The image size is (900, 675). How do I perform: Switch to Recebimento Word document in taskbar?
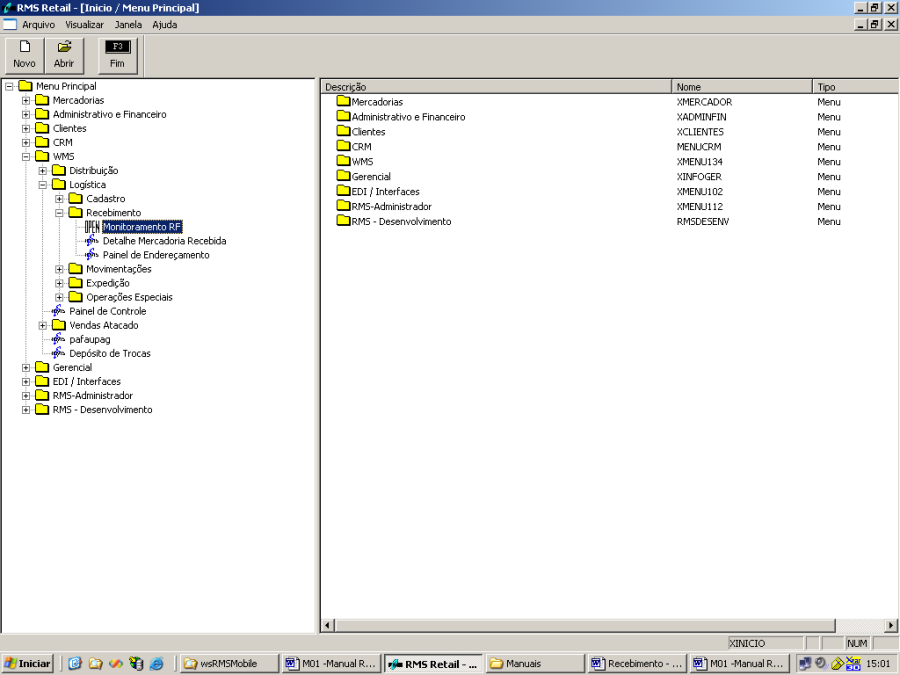(x=638, y=664)
